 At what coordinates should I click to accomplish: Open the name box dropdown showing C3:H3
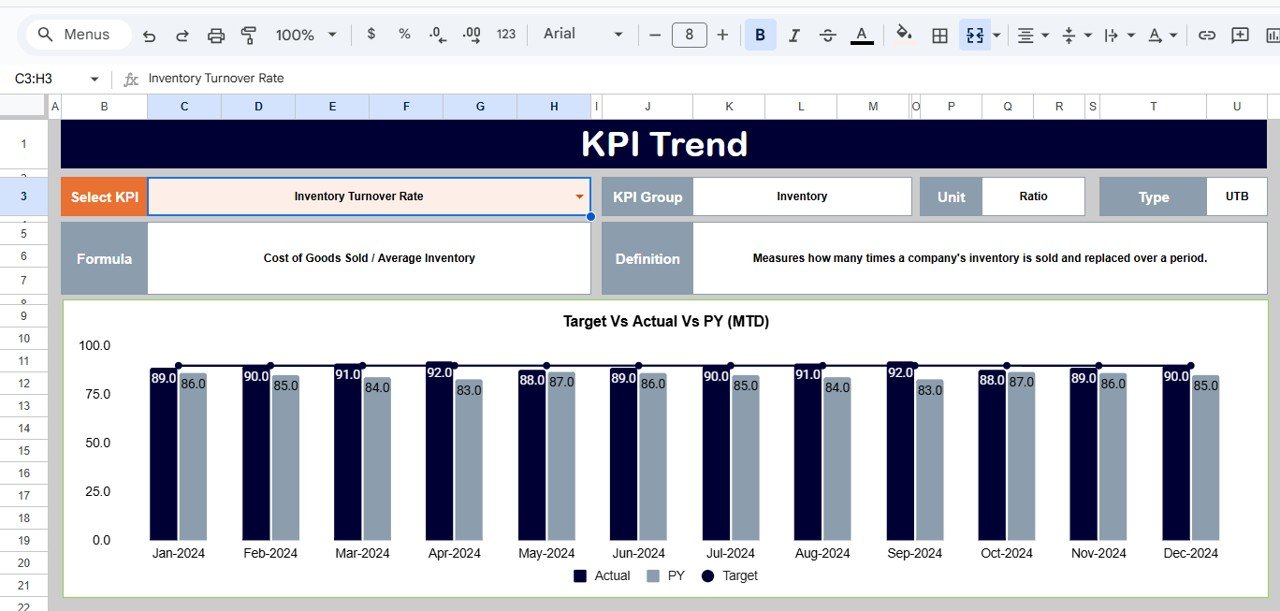94,78
